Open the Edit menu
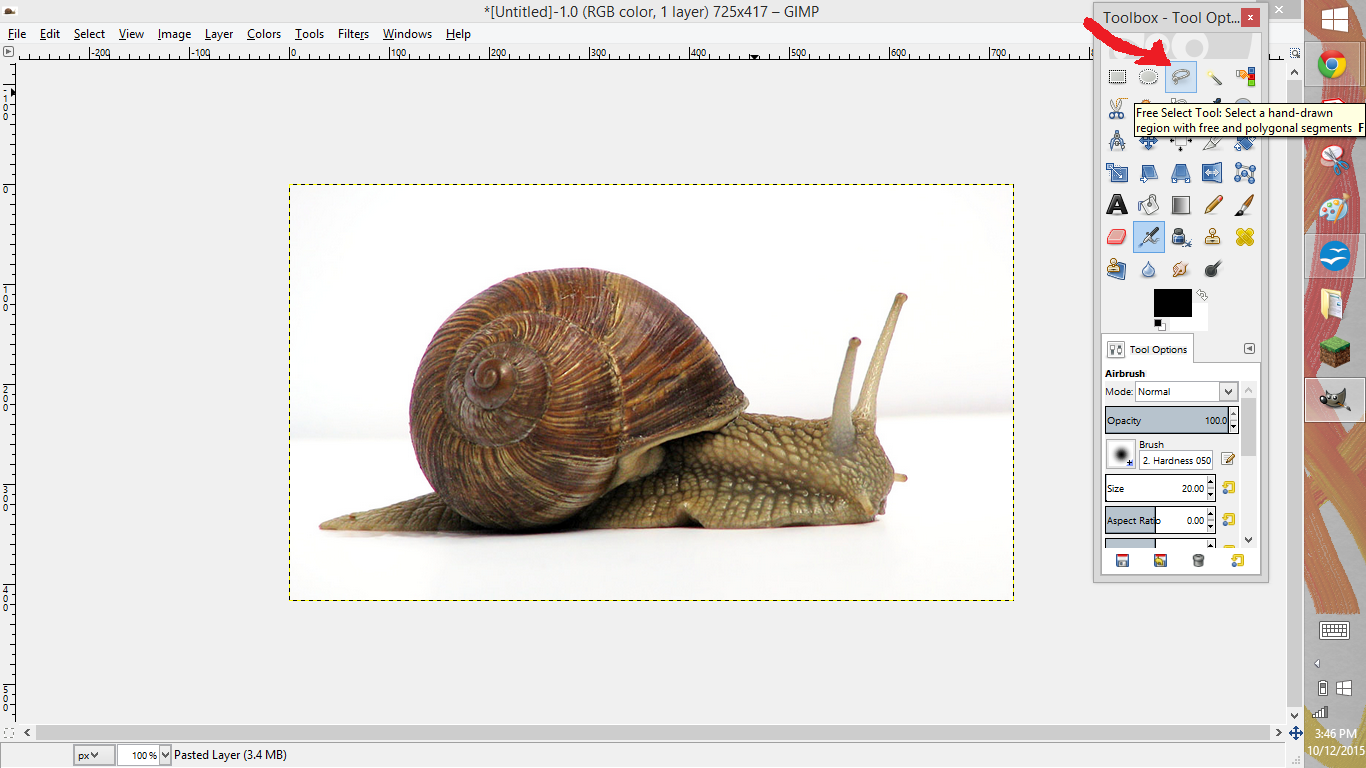The width and height of the screenshot is (1366, 768). [x=50, y=34]
